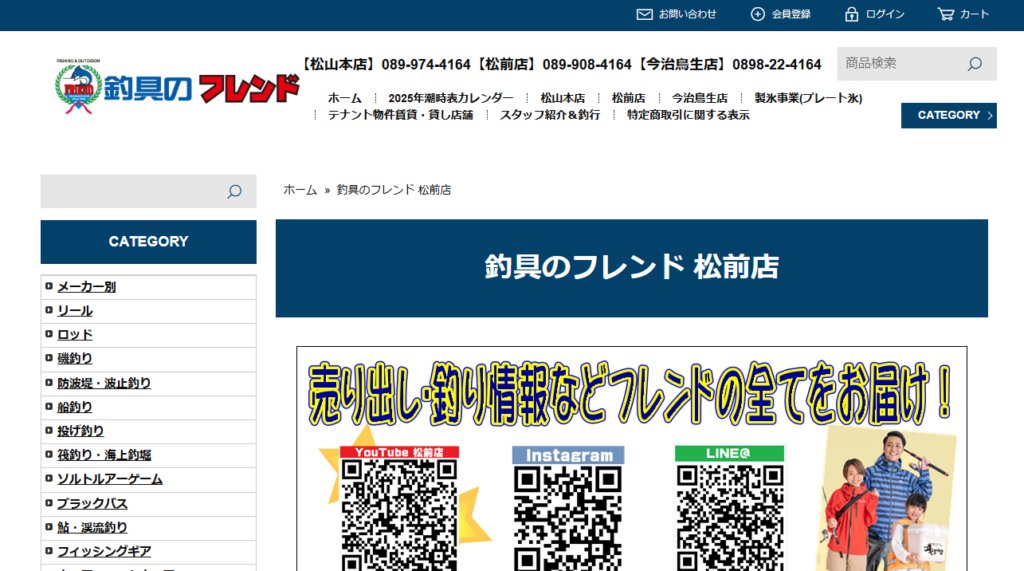Viewport: 1024px width, 571px height.
Task: Open the ソルトルアーゲーム category
Action: [110, 480]
